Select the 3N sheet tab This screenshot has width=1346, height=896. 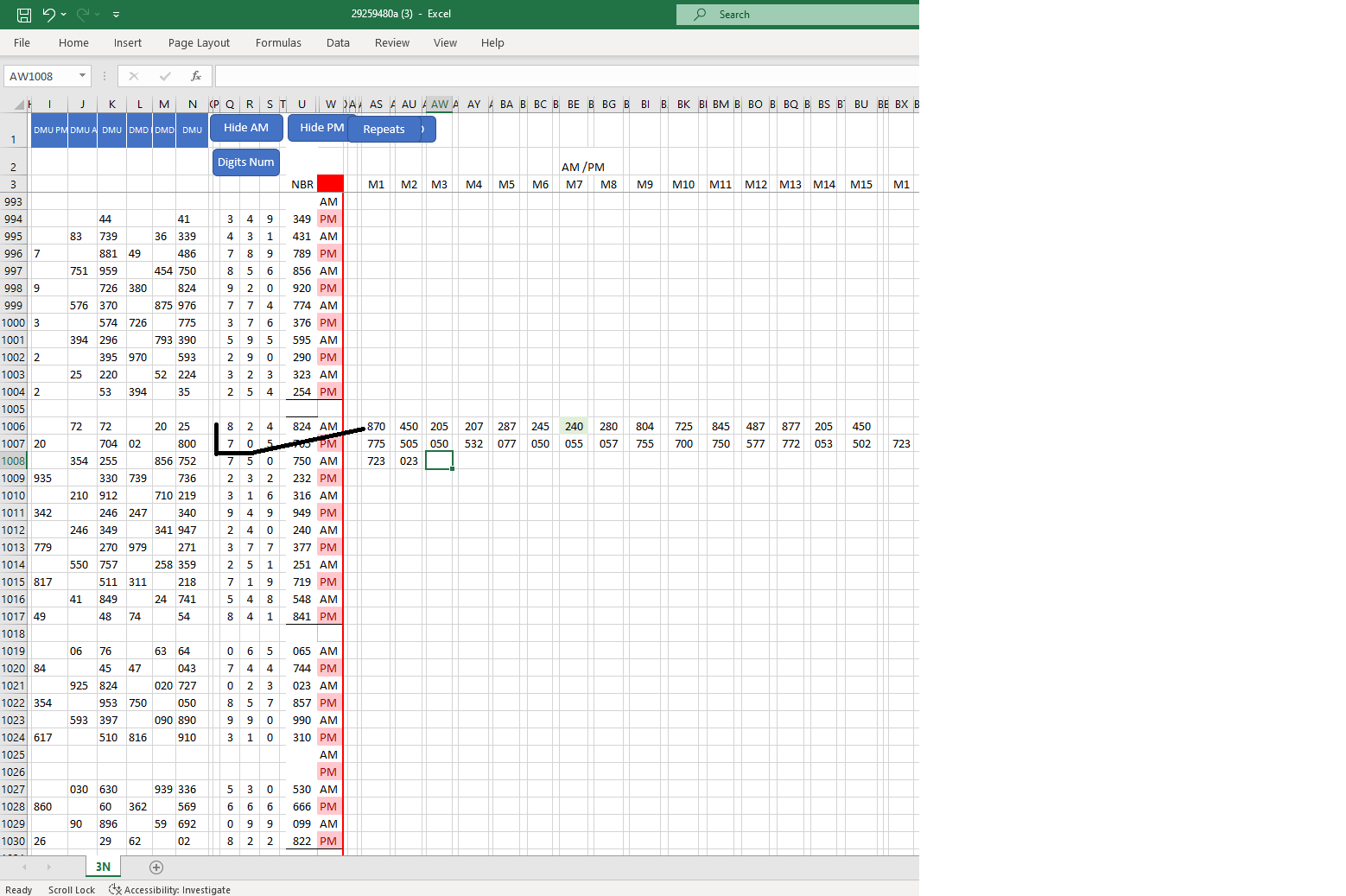coord(102,866)
